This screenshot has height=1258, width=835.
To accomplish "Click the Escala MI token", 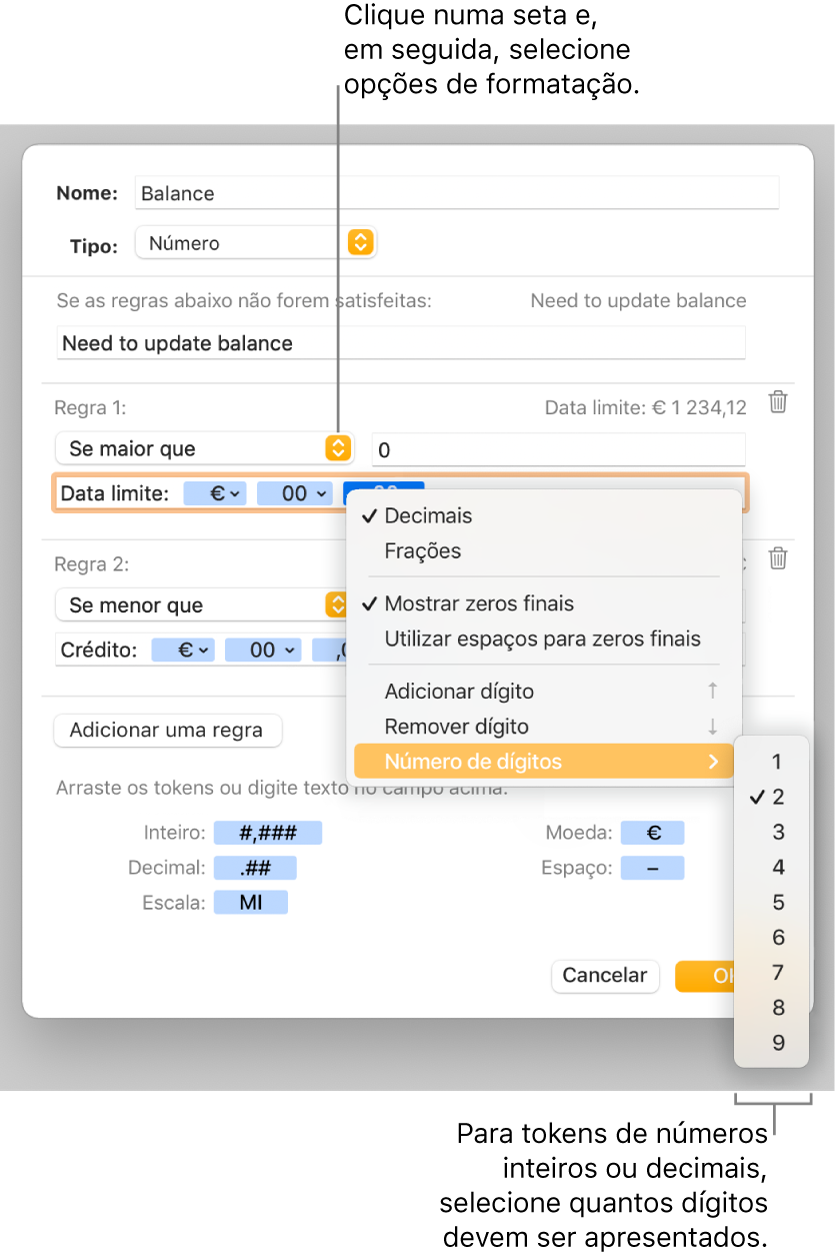I will (x=250, y=903).
